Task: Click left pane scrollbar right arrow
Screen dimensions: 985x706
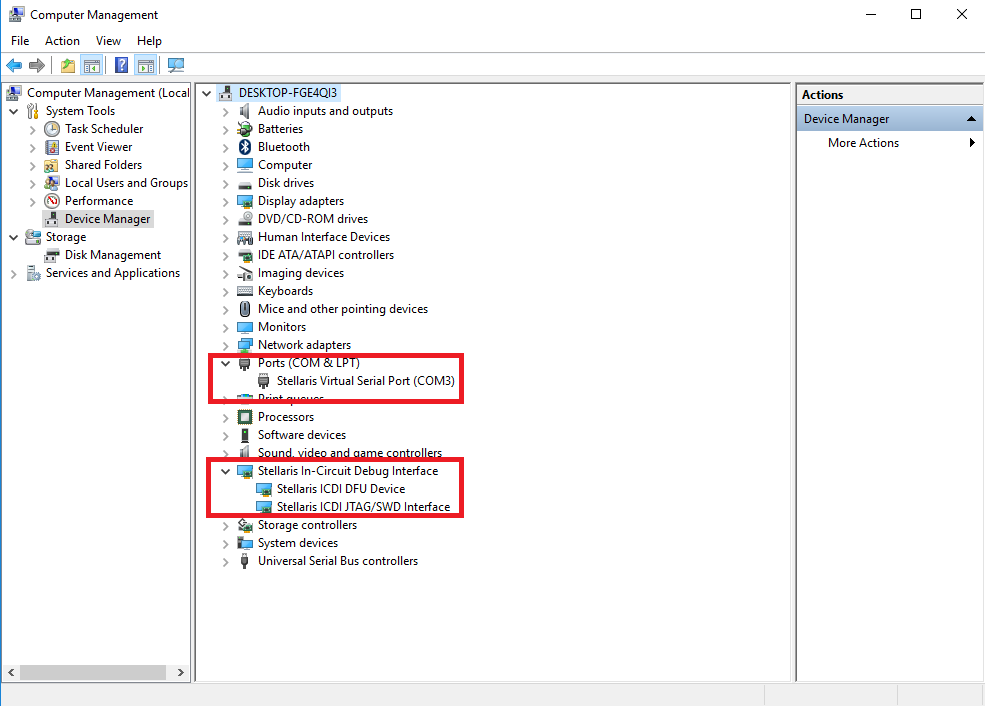Action: [x=181, y=672]
